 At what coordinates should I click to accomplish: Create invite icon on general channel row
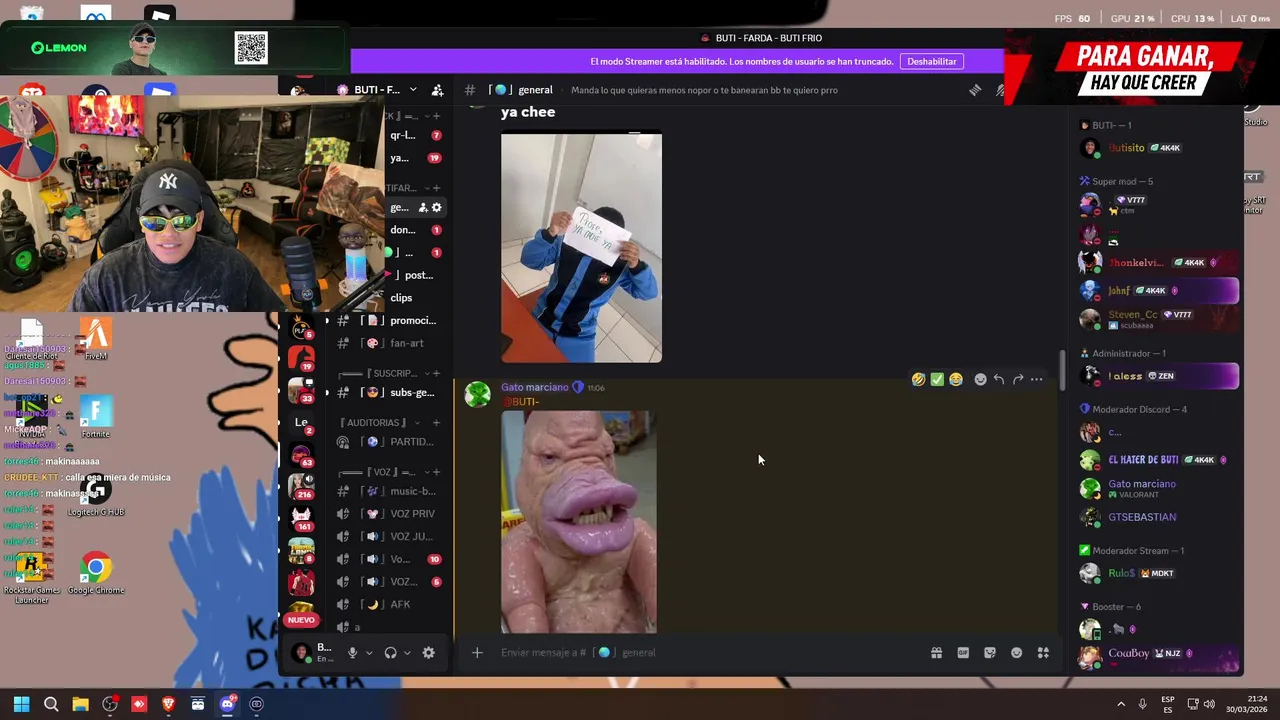coord(423,208)
